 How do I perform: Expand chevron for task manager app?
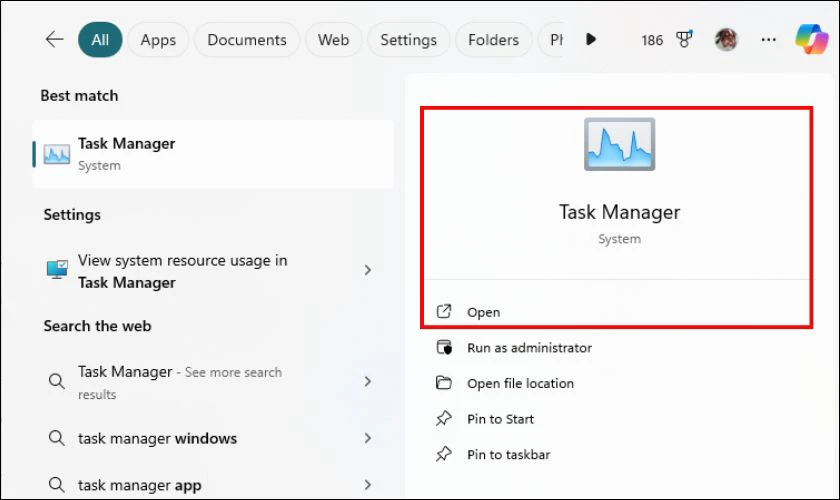[368, 484]
